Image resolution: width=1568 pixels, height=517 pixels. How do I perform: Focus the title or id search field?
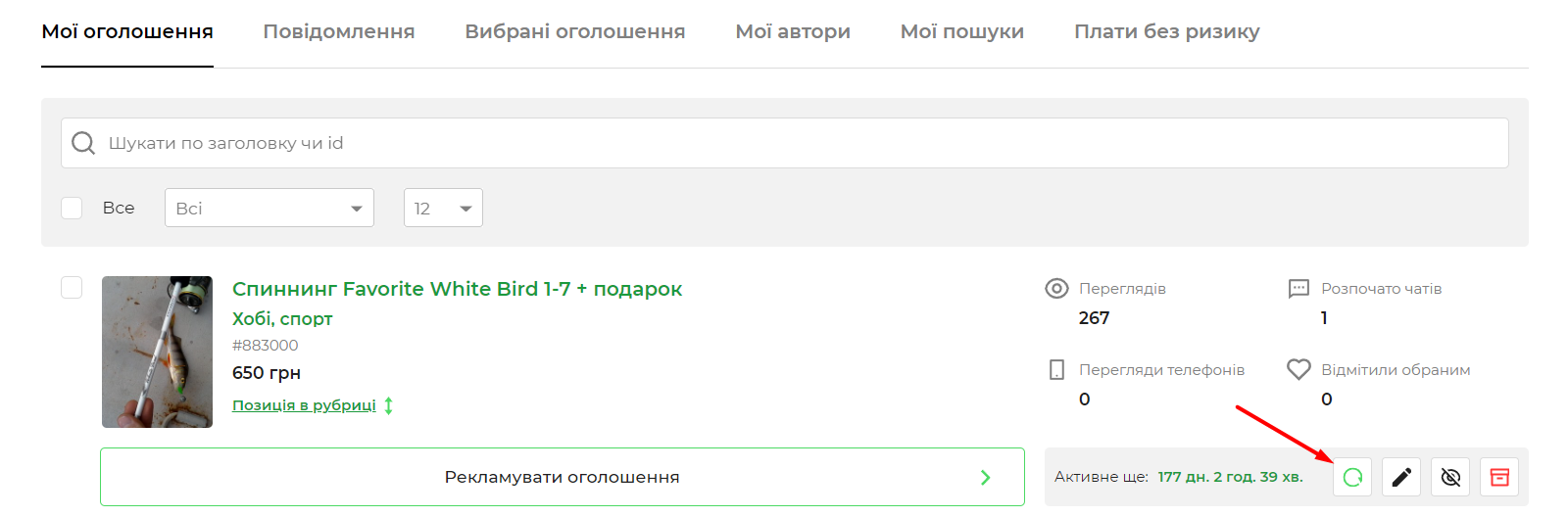[x=784, y=143]
